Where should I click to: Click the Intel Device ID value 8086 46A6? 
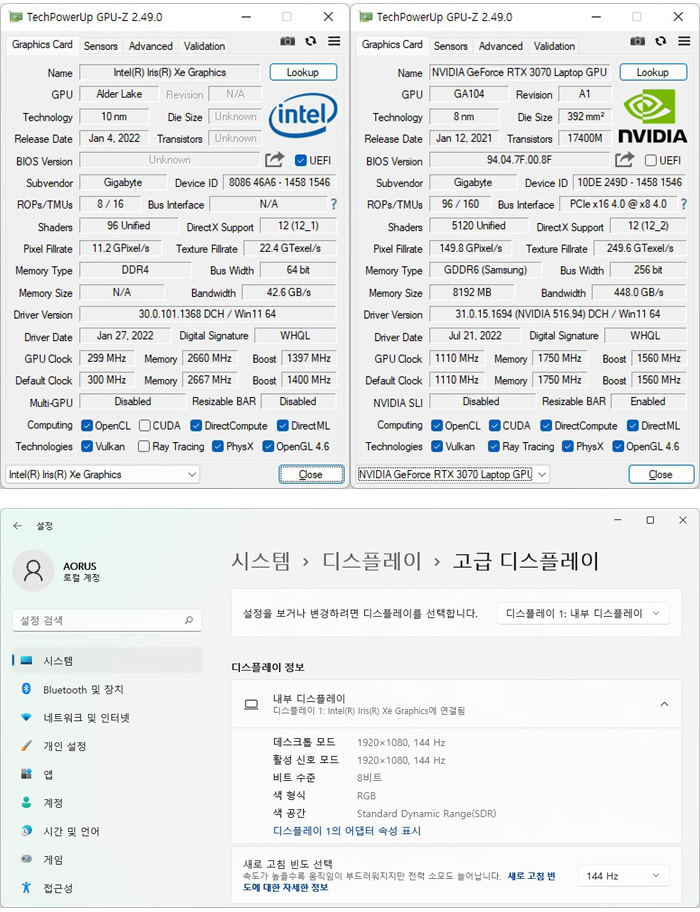(279, 182)
